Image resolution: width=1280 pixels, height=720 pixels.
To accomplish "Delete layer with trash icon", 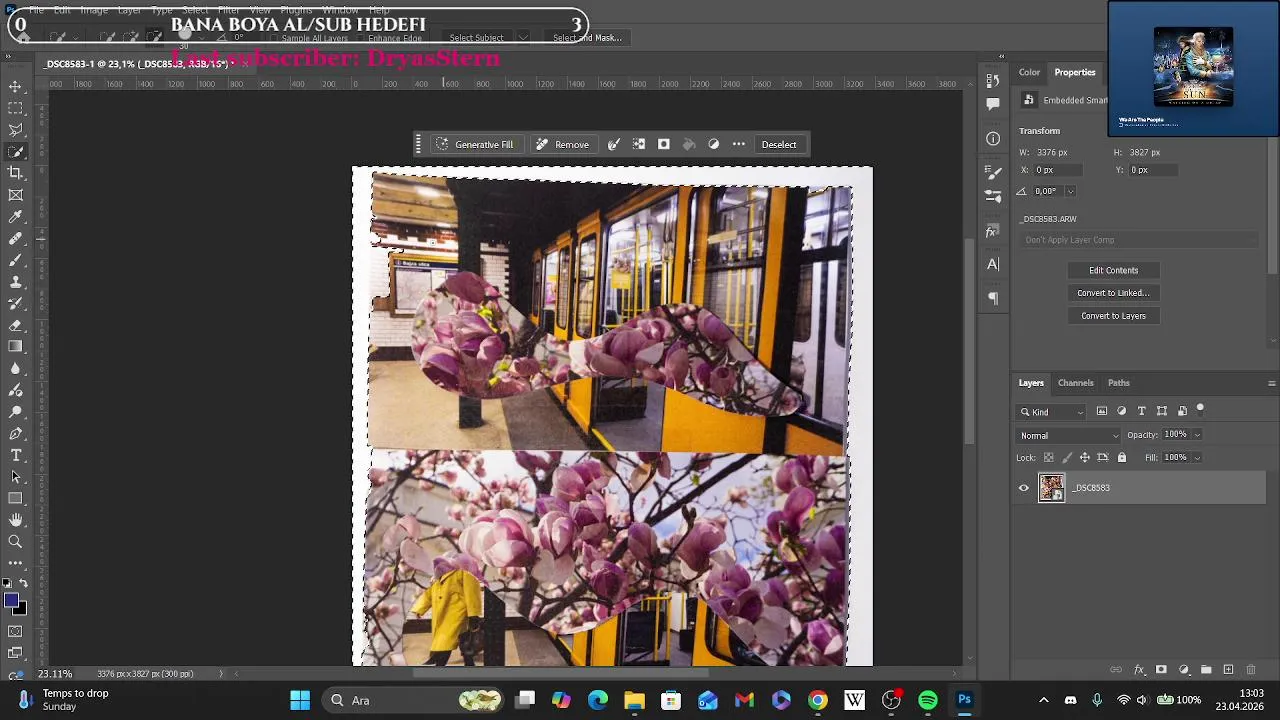I will pos(1252,670).
